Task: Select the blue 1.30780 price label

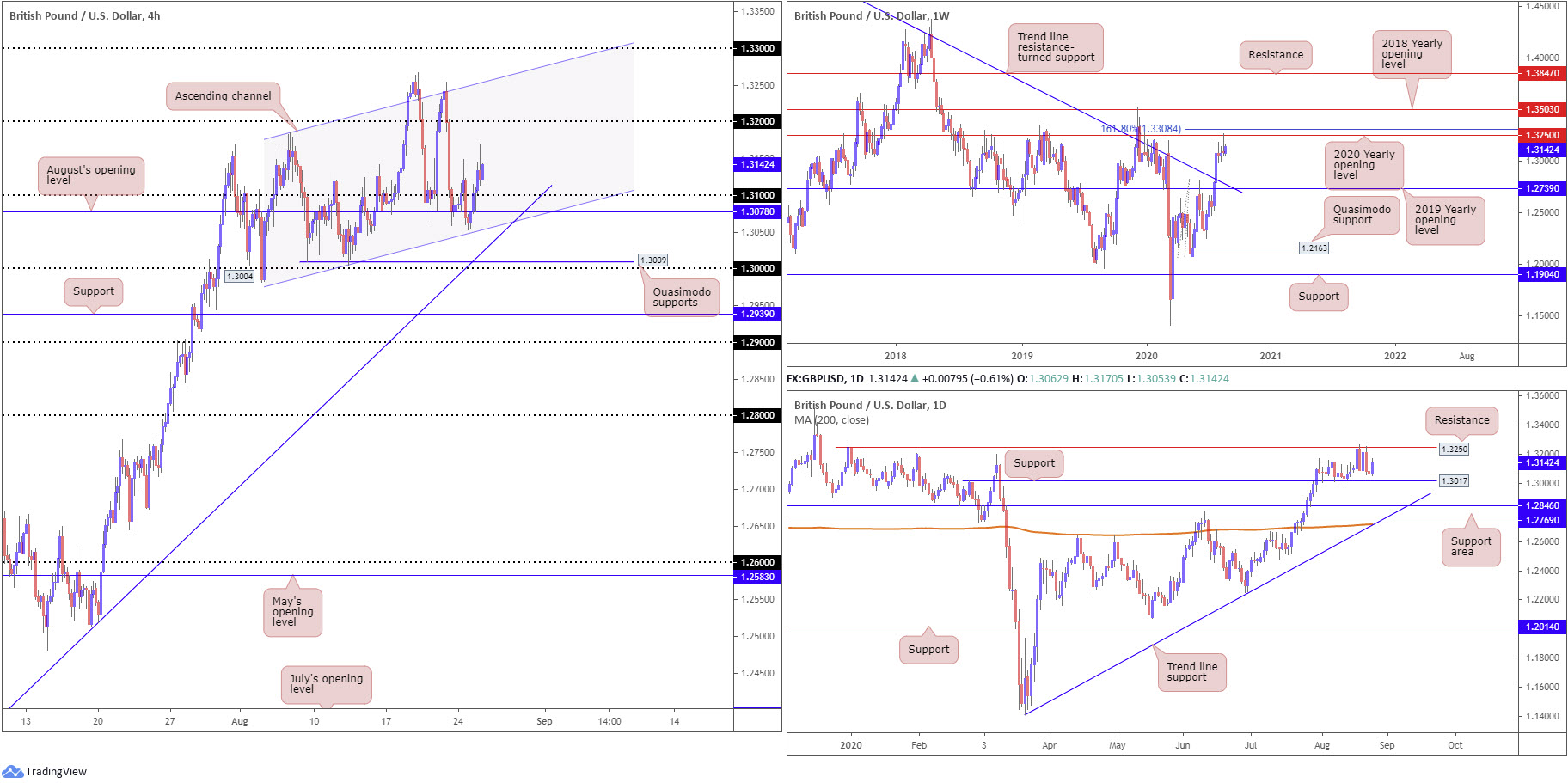Action: click(x=757, y=211)
